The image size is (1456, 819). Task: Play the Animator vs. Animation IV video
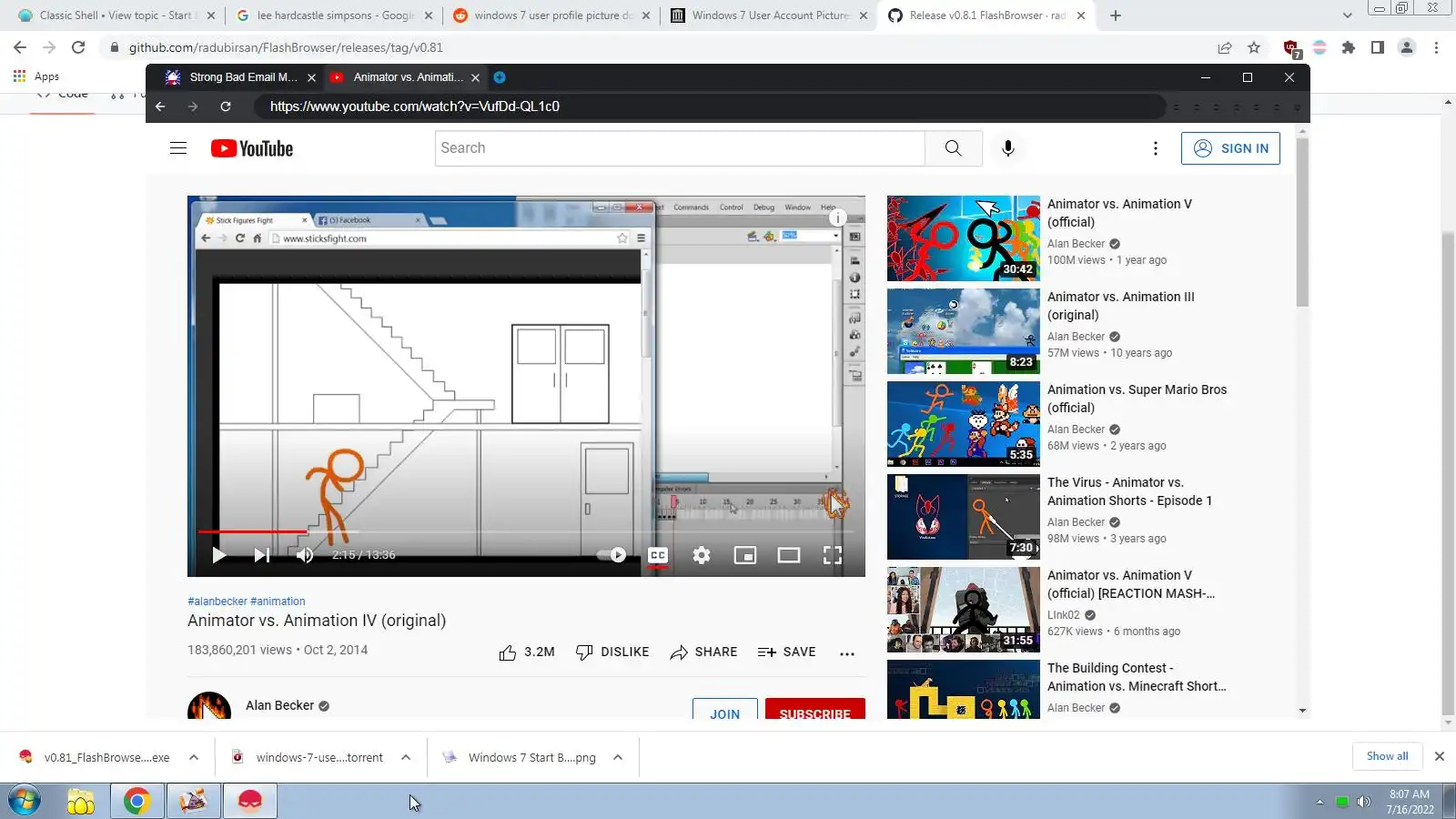218,555
